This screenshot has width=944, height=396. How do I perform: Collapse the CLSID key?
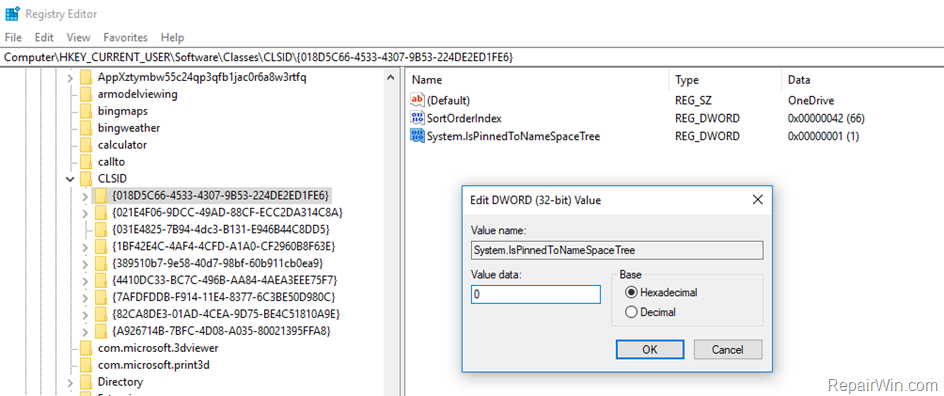point(70,179)
